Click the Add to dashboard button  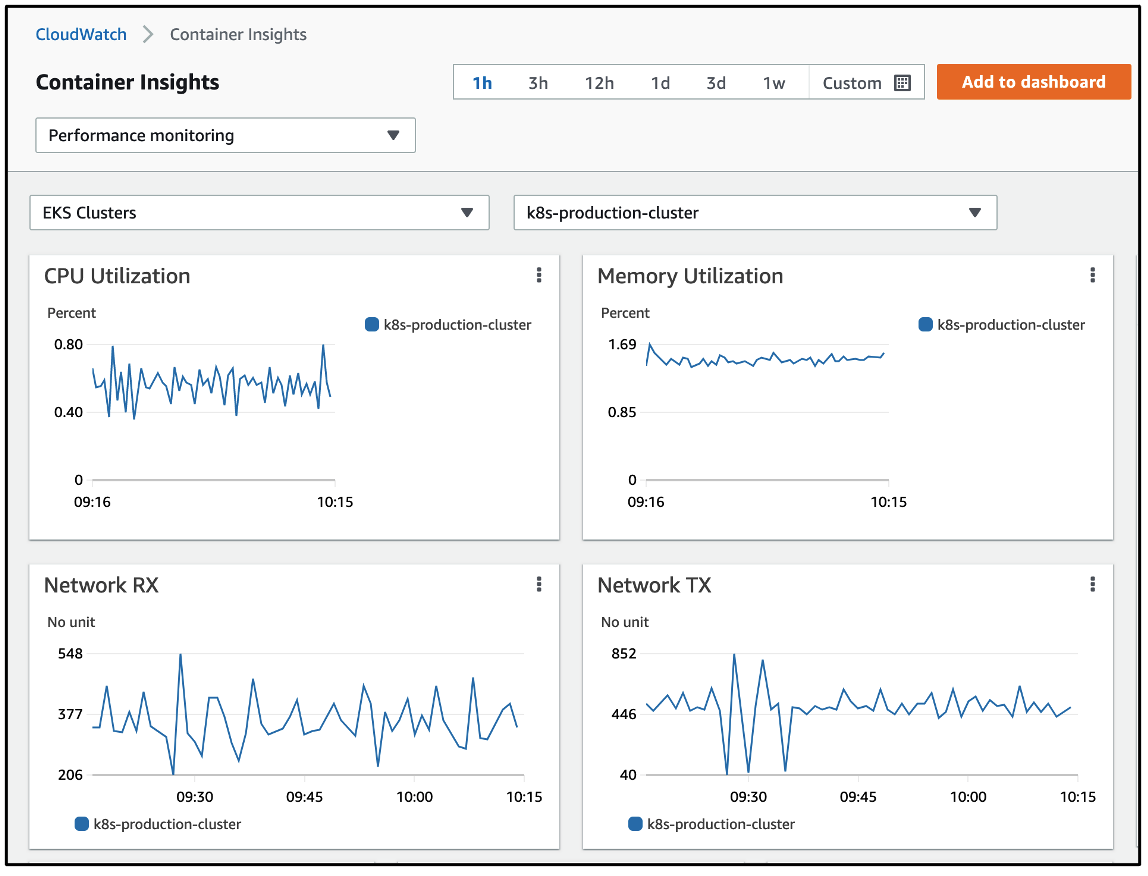coord(1033,82)
